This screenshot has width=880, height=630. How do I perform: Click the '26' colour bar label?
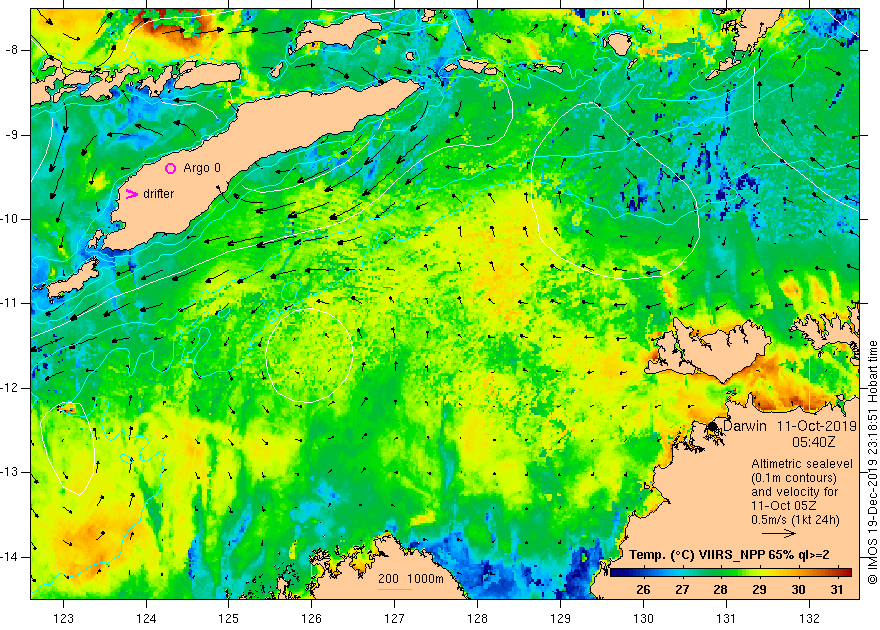click(643, 590)
